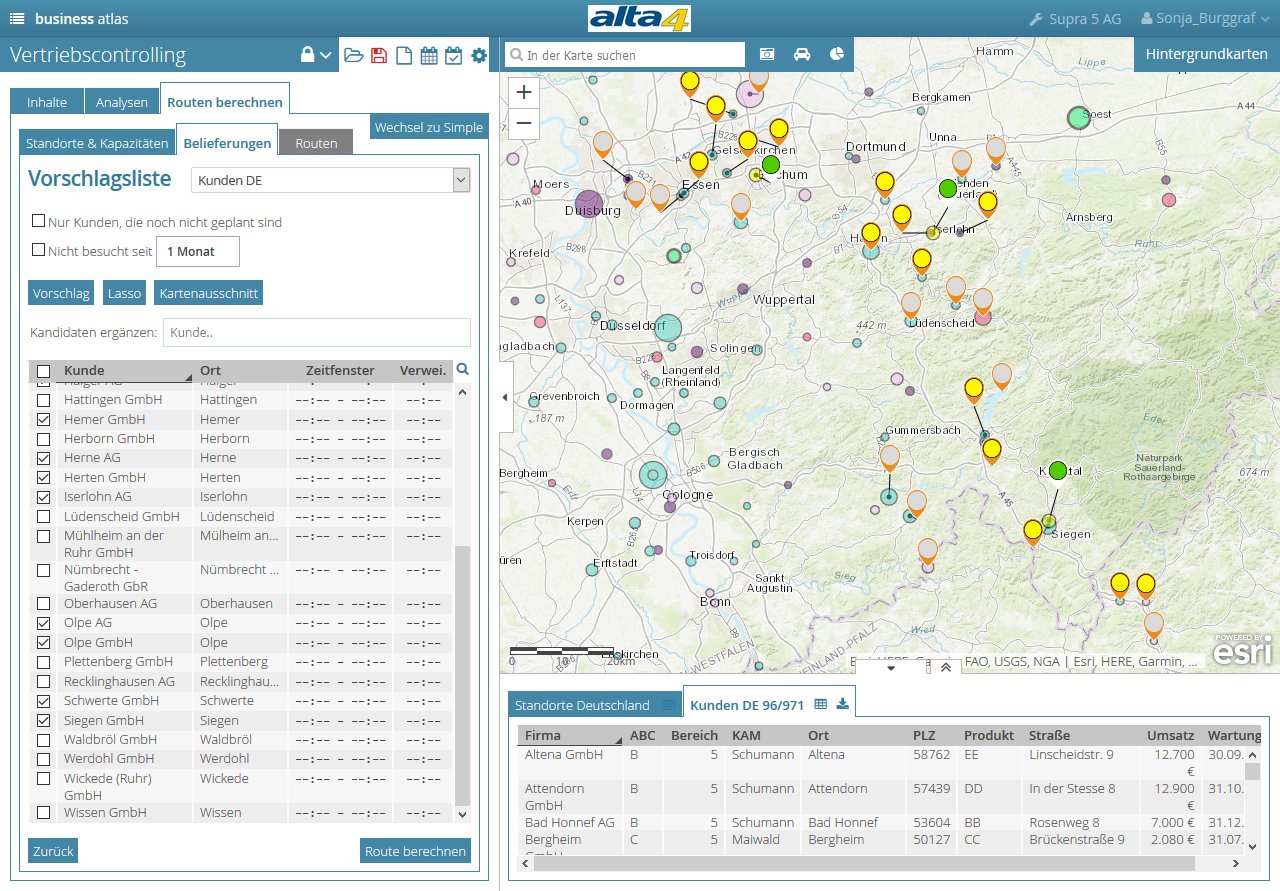Create a new blank document icon
This screenshot has height=891, width=1280.
coord(404,56)
